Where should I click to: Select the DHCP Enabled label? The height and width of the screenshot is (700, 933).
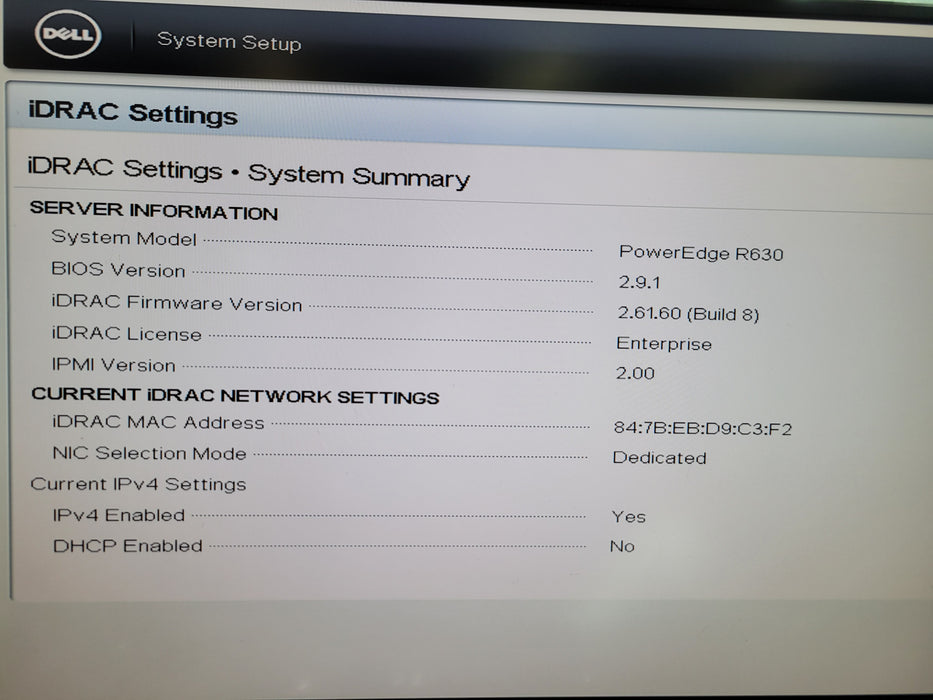[128, 546]
